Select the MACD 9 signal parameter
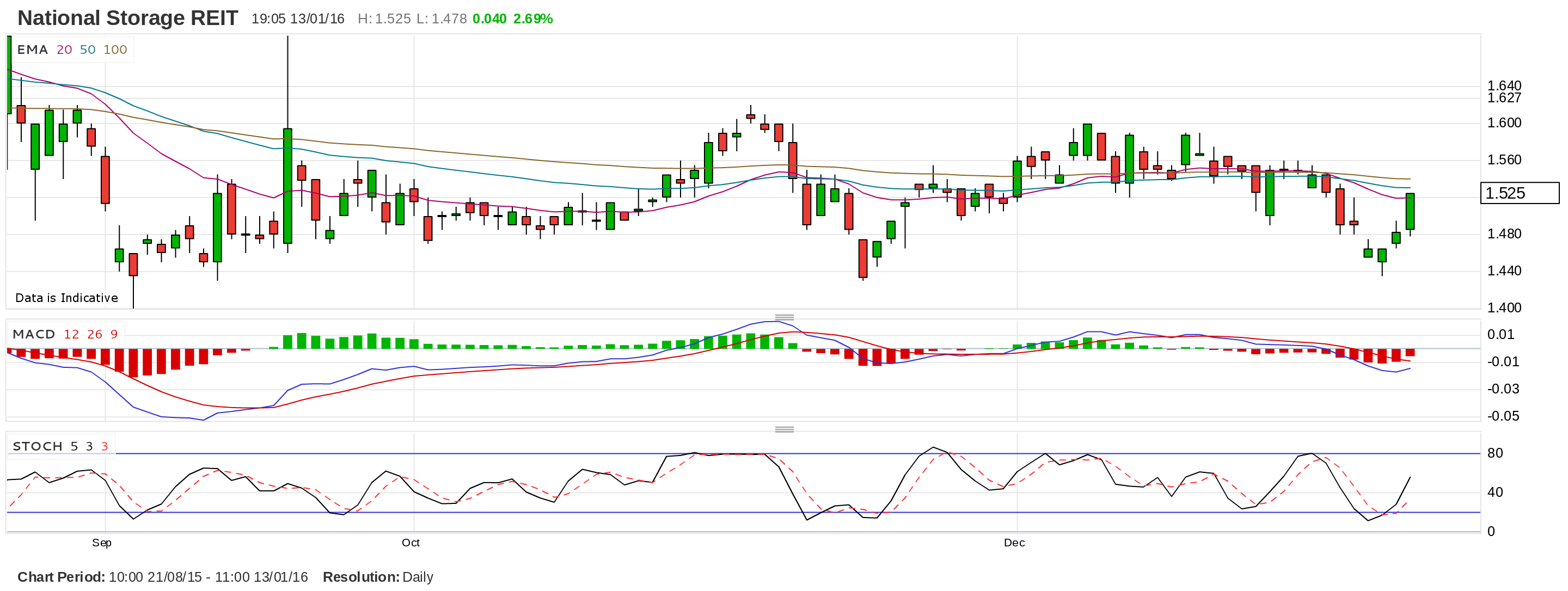 pyautogui.click(x=114, y=334)
